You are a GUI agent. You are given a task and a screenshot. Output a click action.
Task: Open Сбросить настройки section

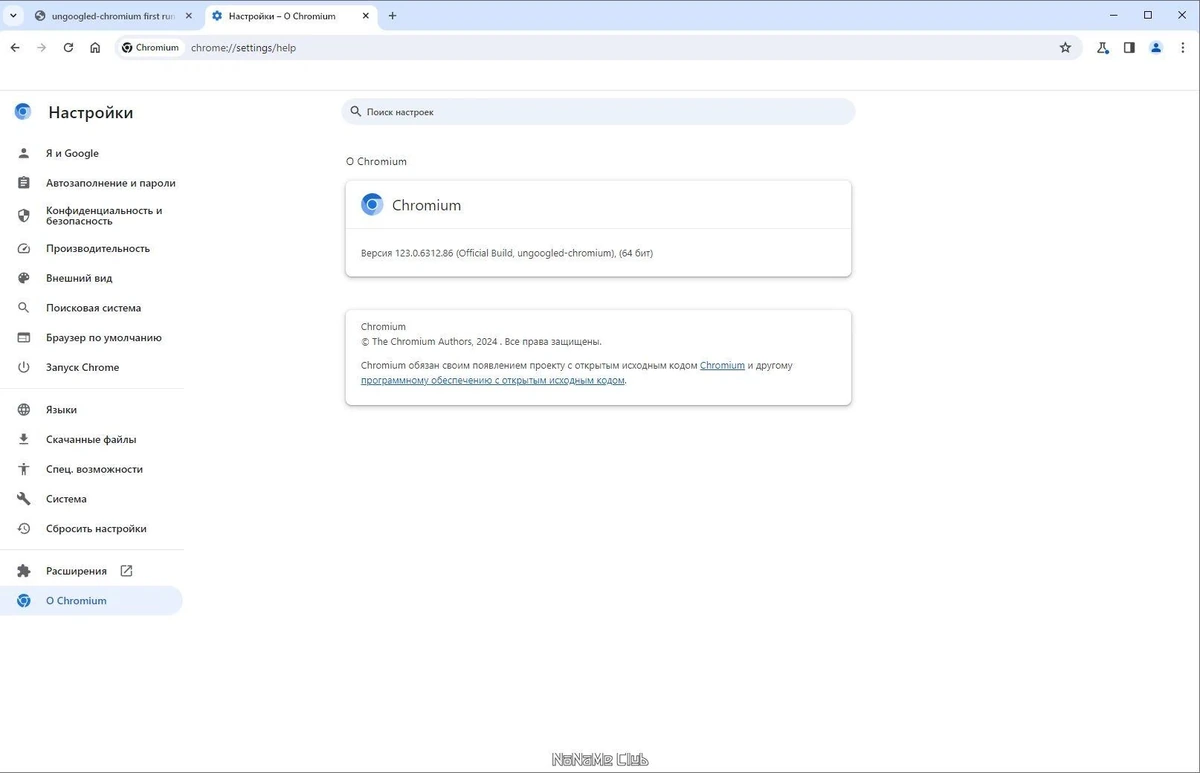91,529
